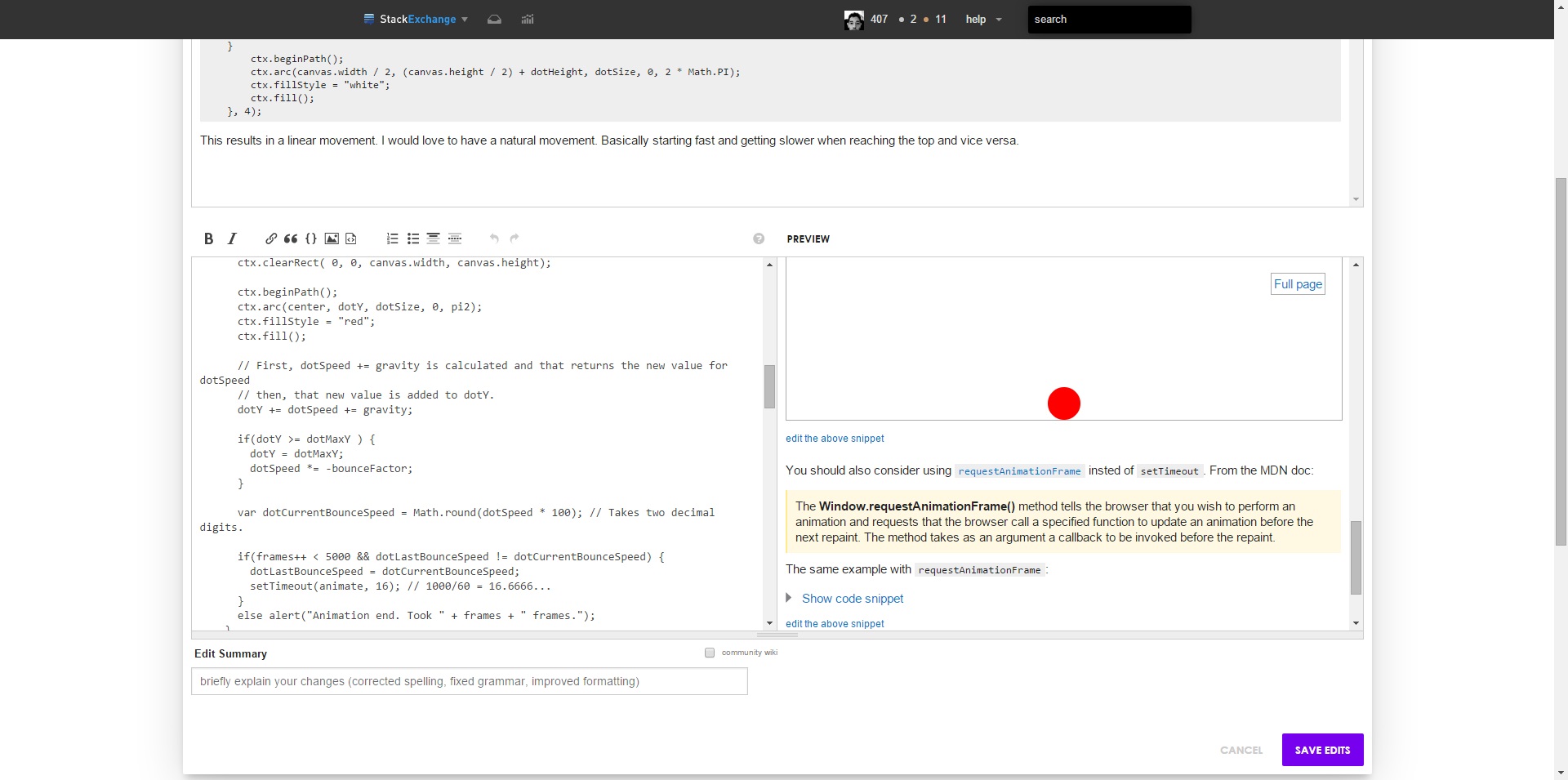Click the Full page link in snippet preview
1568x780 pixels.
point(1298,284)
